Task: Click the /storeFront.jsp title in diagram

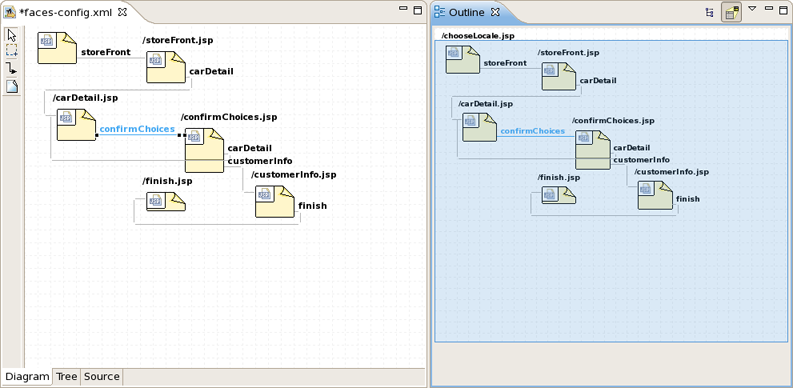Action: point(178,40)
